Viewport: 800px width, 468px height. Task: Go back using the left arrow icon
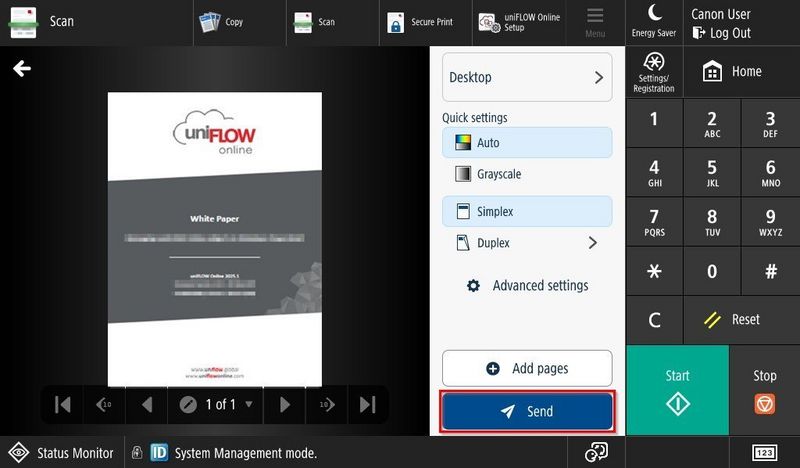pyautogui.click(x=22, y=68)
